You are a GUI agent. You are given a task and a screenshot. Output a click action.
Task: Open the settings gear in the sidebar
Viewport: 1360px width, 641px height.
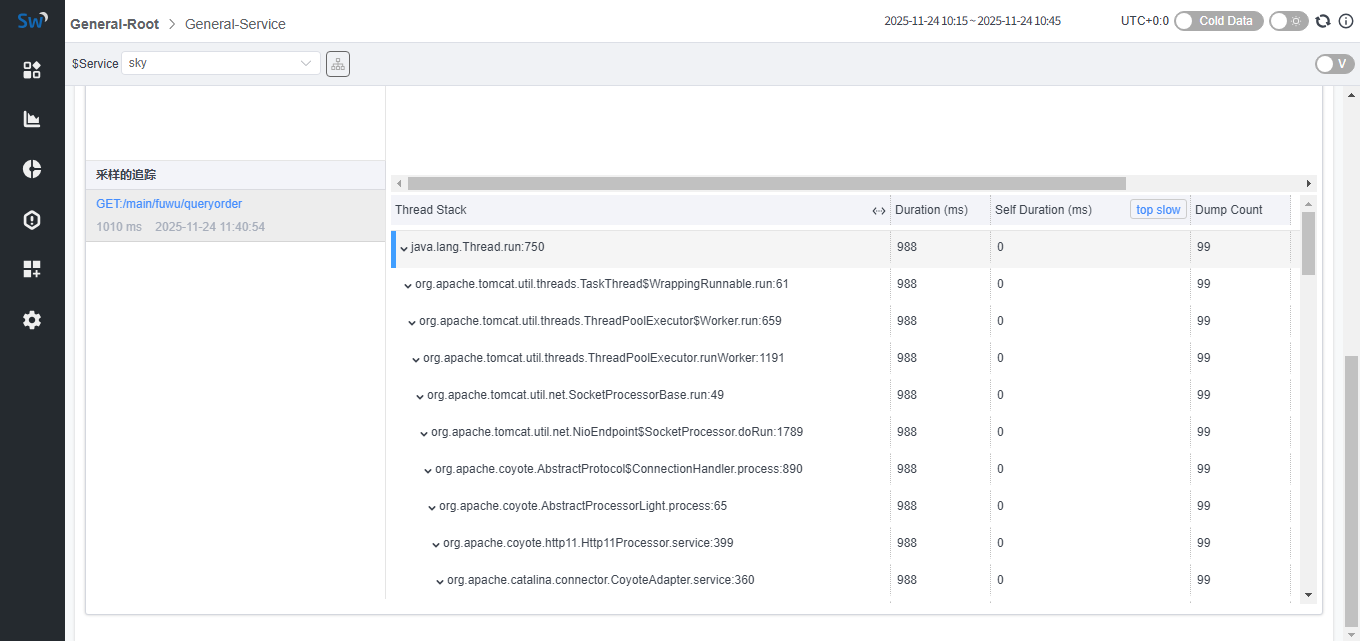point(32,320)
